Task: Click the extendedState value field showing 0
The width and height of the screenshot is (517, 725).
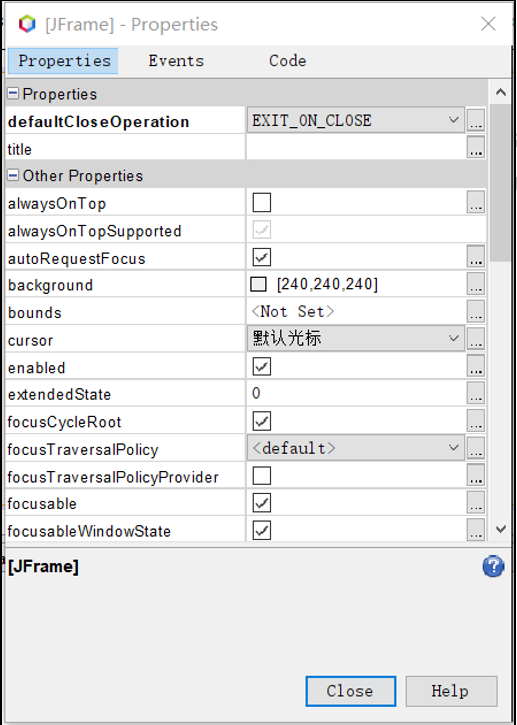Action: coord(356,393)
